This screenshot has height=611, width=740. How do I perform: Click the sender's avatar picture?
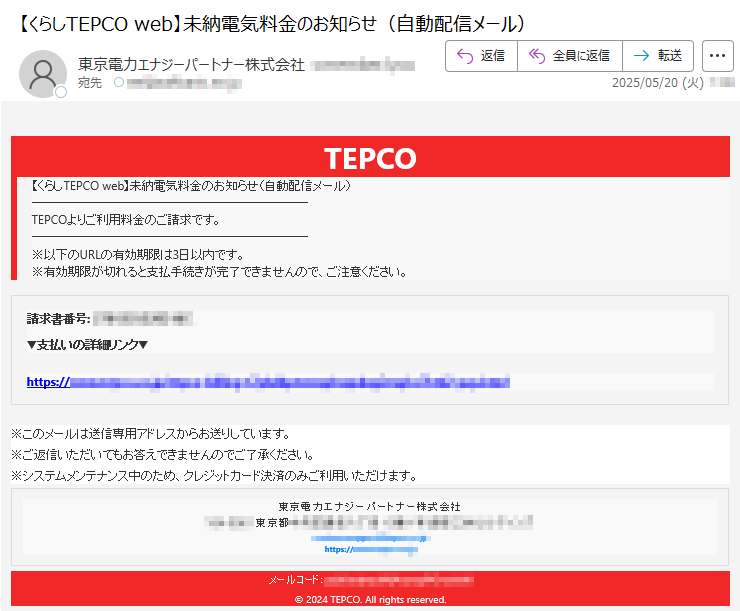coord(42,74)
